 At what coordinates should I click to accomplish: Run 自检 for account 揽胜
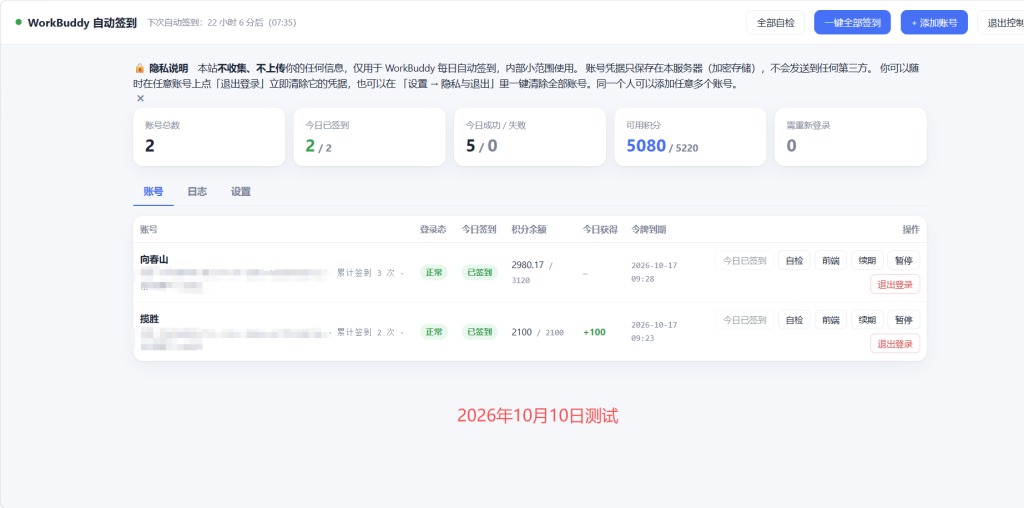click(794, 319)
